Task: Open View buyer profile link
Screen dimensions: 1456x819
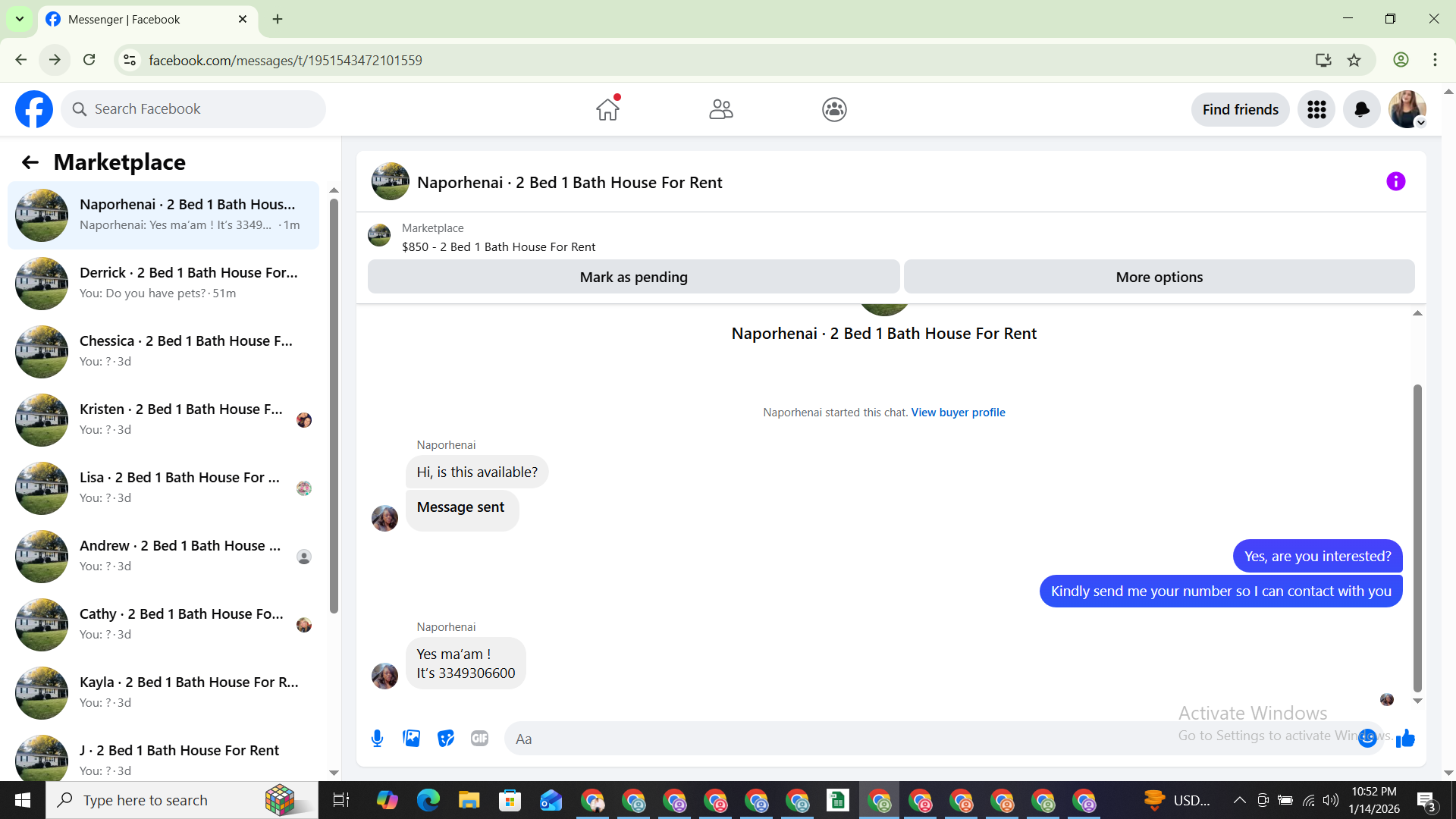Action: 958,413
